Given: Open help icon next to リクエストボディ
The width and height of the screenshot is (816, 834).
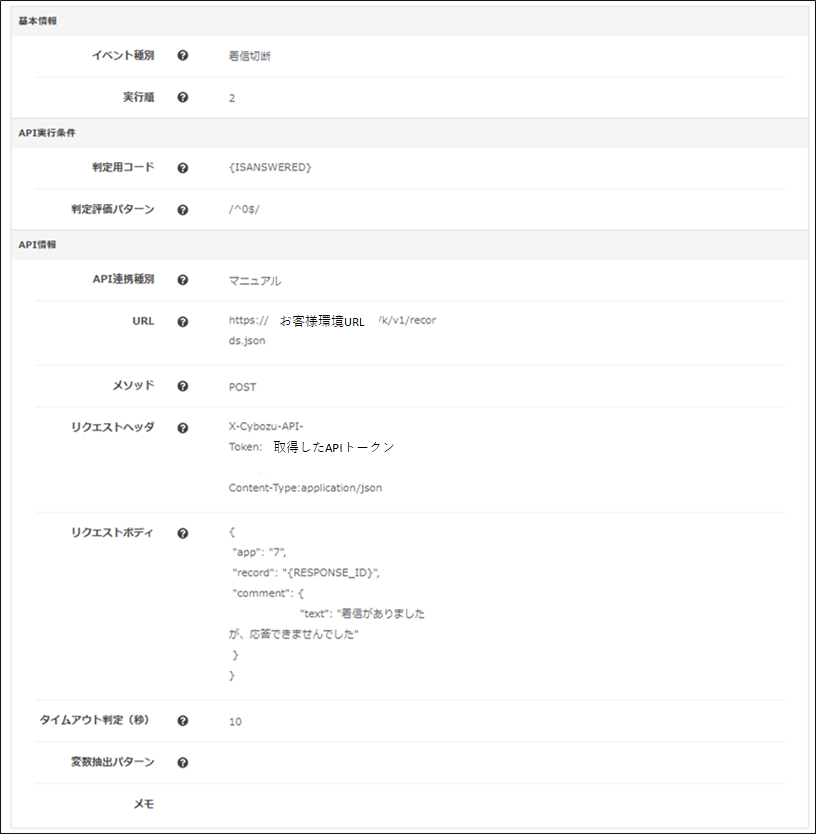Looking at the screenshot, I should [x=182, y=533].
